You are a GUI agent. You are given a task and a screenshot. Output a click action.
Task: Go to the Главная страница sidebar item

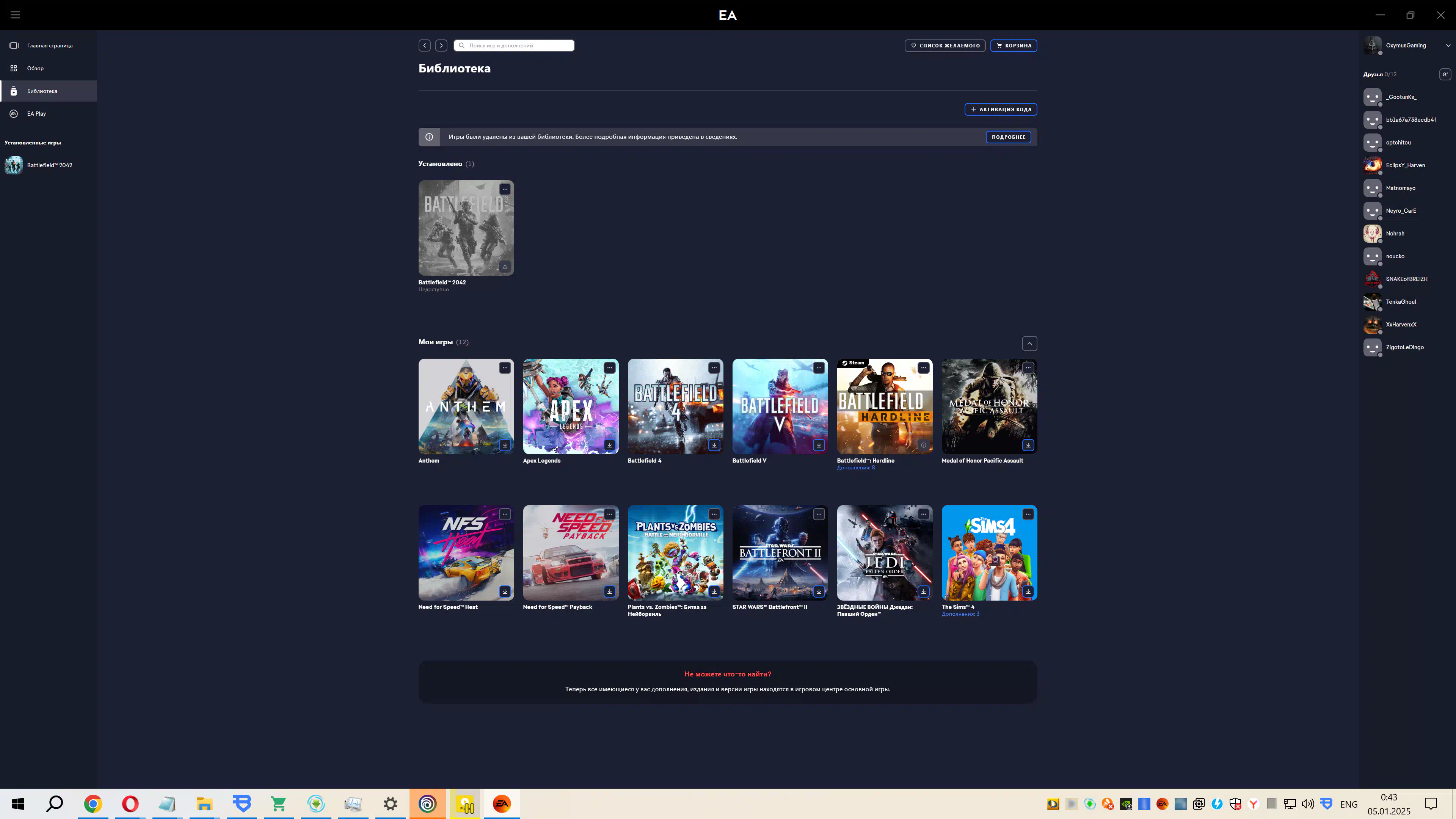pos(49,45)
